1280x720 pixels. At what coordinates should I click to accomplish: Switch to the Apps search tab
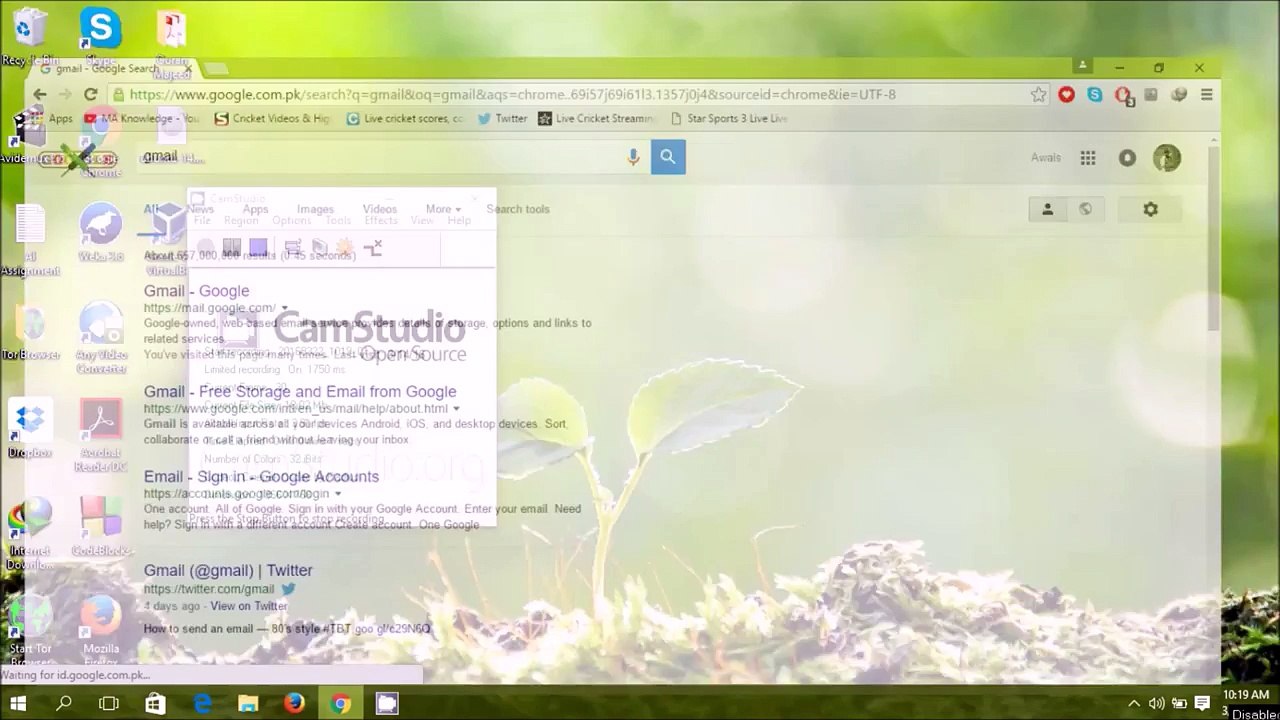tap(255, 209)
